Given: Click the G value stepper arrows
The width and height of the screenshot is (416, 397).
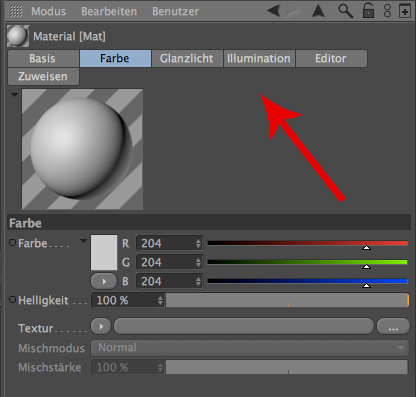Looking at the screenshot, I should (198, 262).
